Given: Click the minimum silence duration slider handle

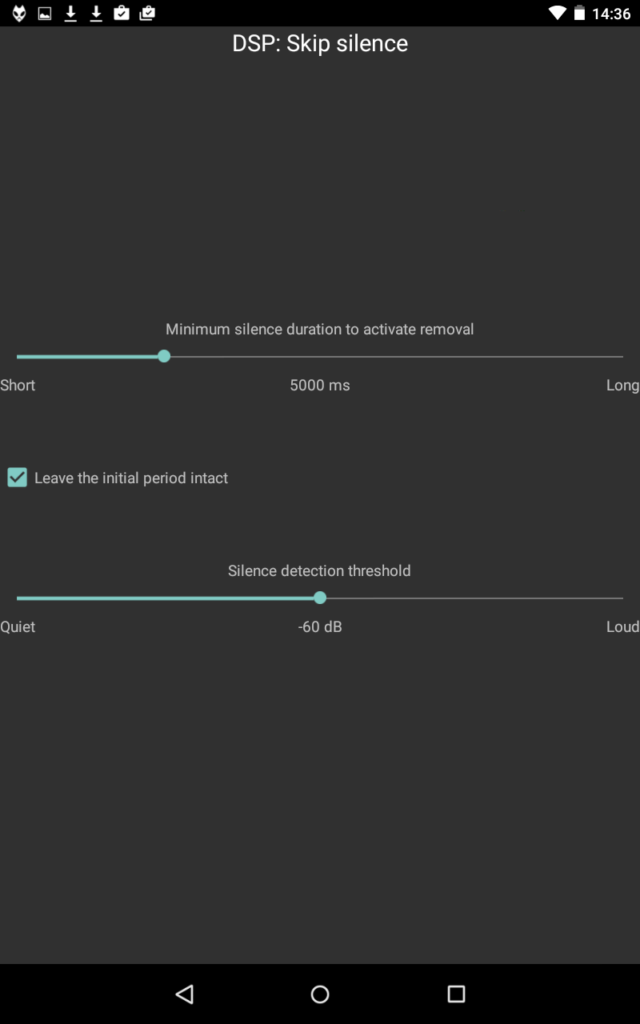Looking at the screenshot, I should point(164,356).
